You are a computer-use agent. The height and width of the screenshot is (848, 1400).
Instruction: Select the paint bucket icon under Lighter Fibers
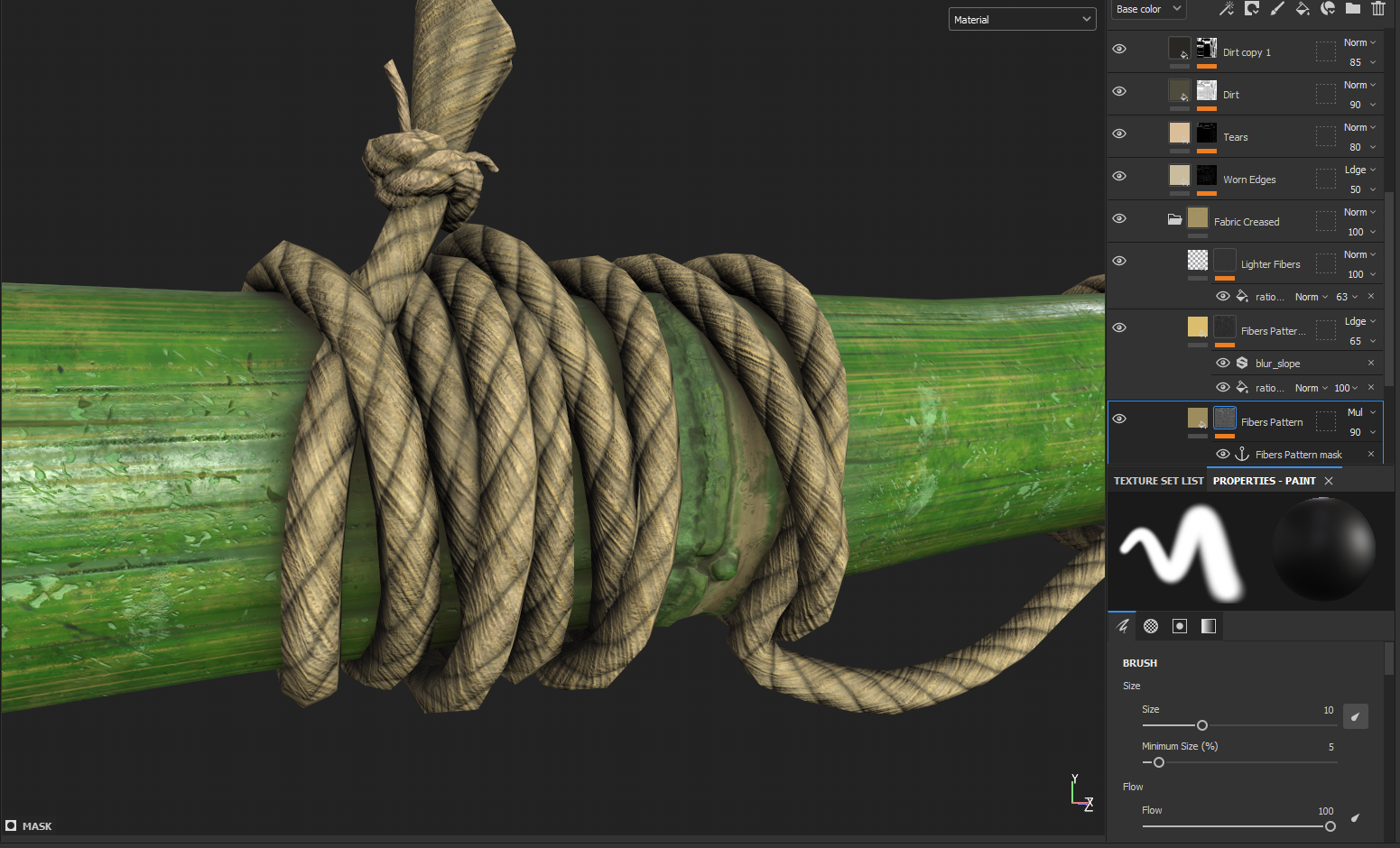(x=1242, y=297)
